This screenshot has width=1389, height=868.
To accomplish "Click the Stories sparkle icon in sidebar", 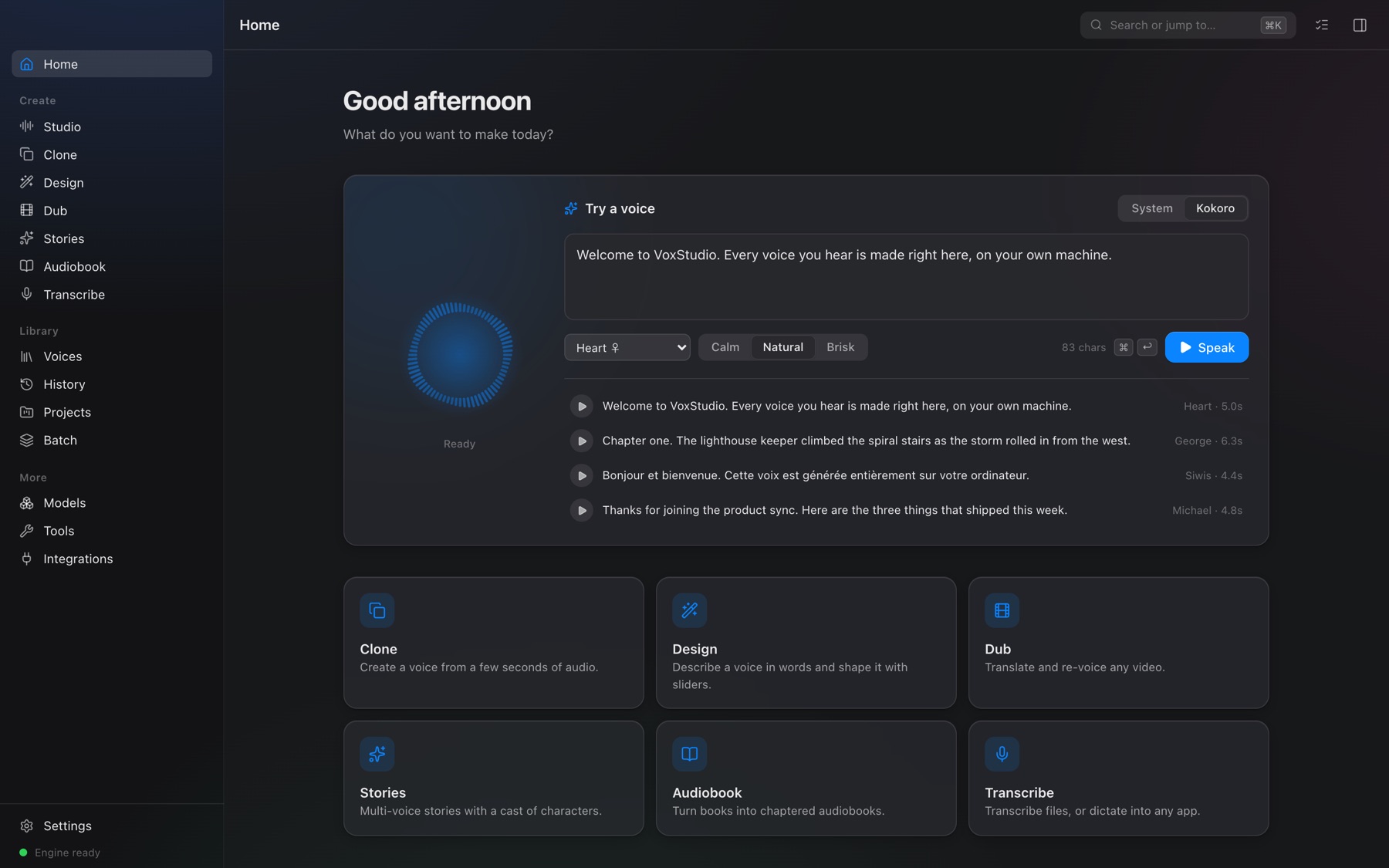I will 26,238.
